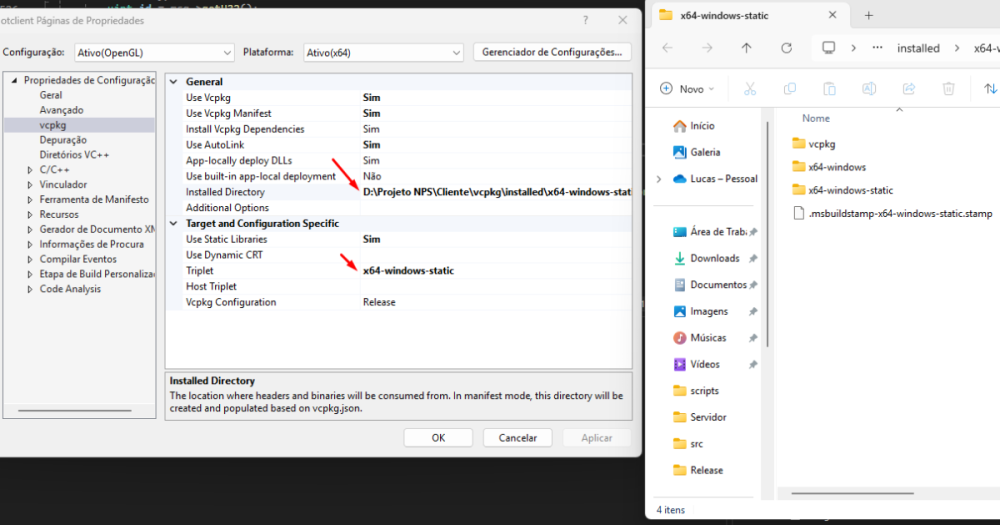Click the OK button
The image size is (1000, 525).
tap(438, 438)
